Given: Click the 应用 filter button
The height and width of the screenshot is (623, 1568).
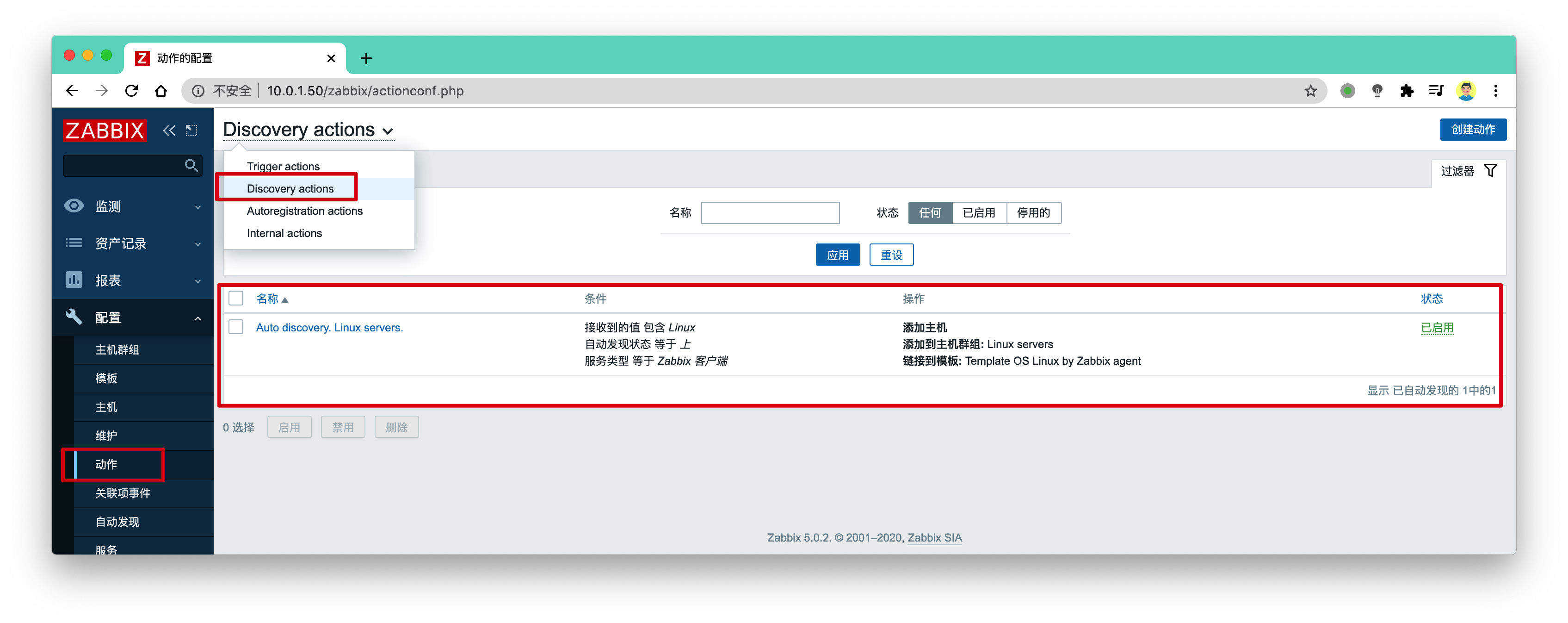Looking at the screenshot, I should 838,255.
